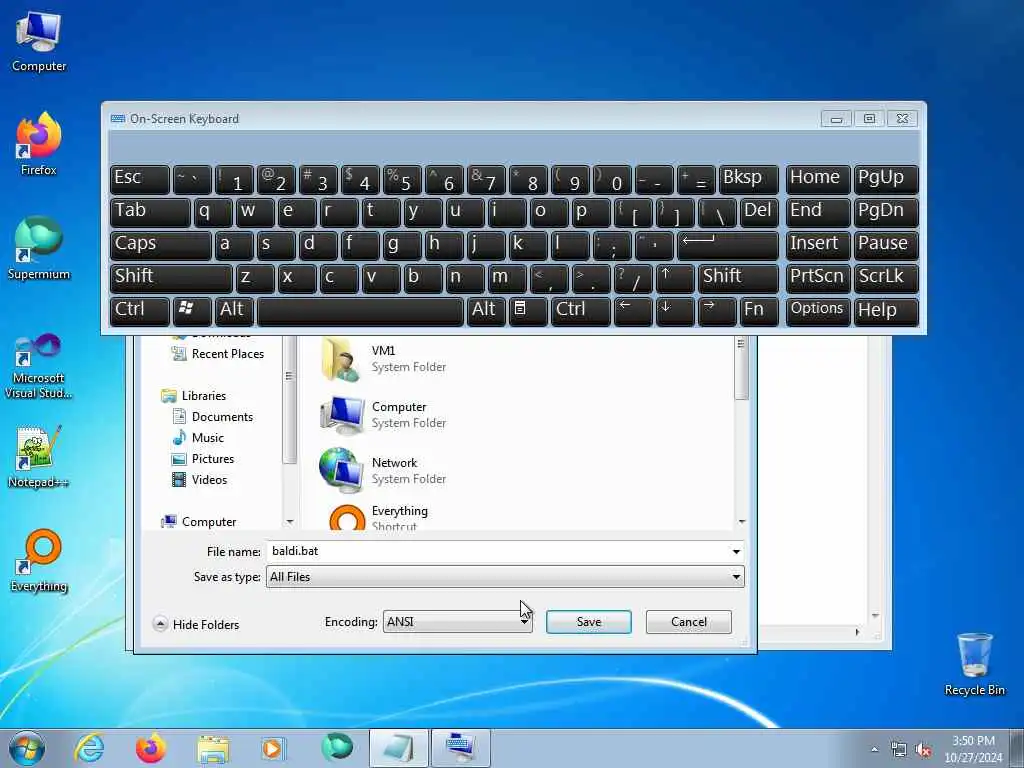Screen dimensions: 1024x768
Task: Select VM1 system folder in file list
Action: (x=384, y=359)
